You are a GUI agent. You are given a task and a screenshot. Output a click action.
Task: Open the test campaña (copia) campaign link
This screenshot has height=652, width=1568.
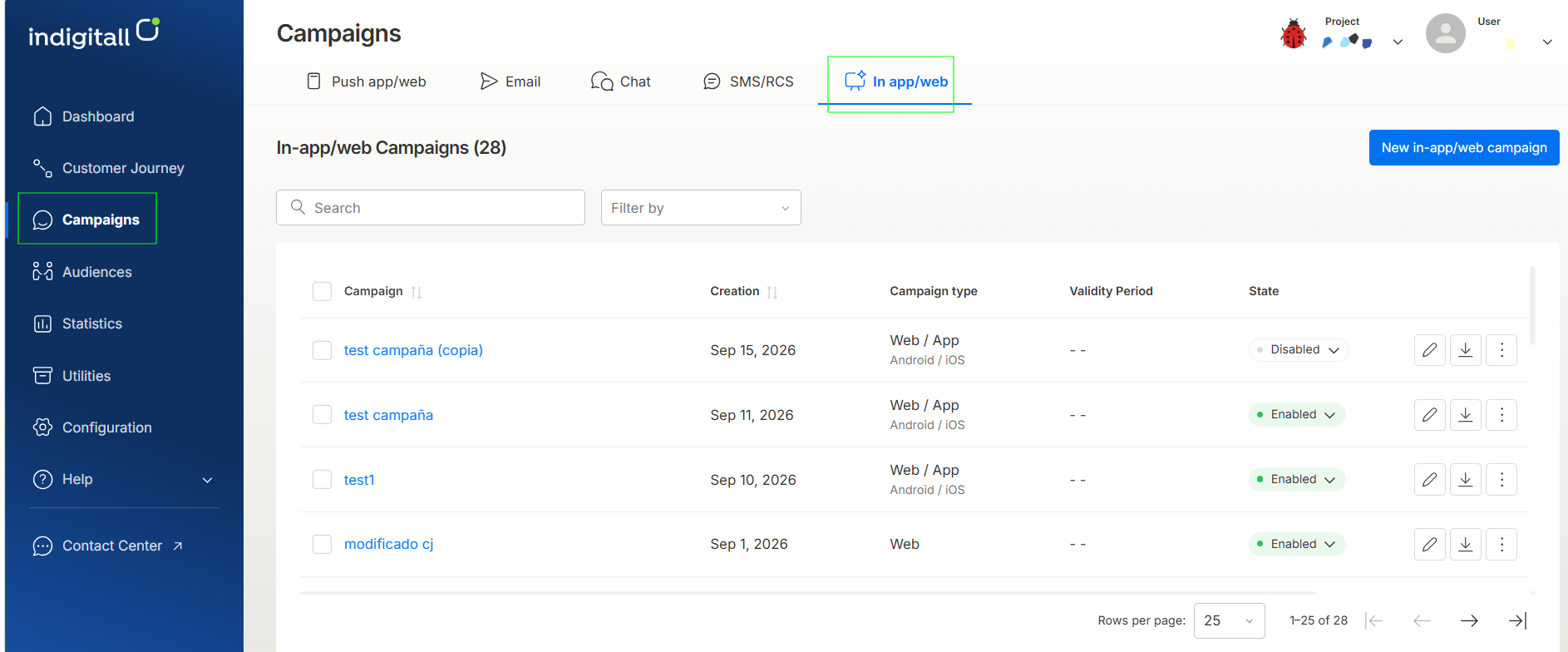point(413,350)
